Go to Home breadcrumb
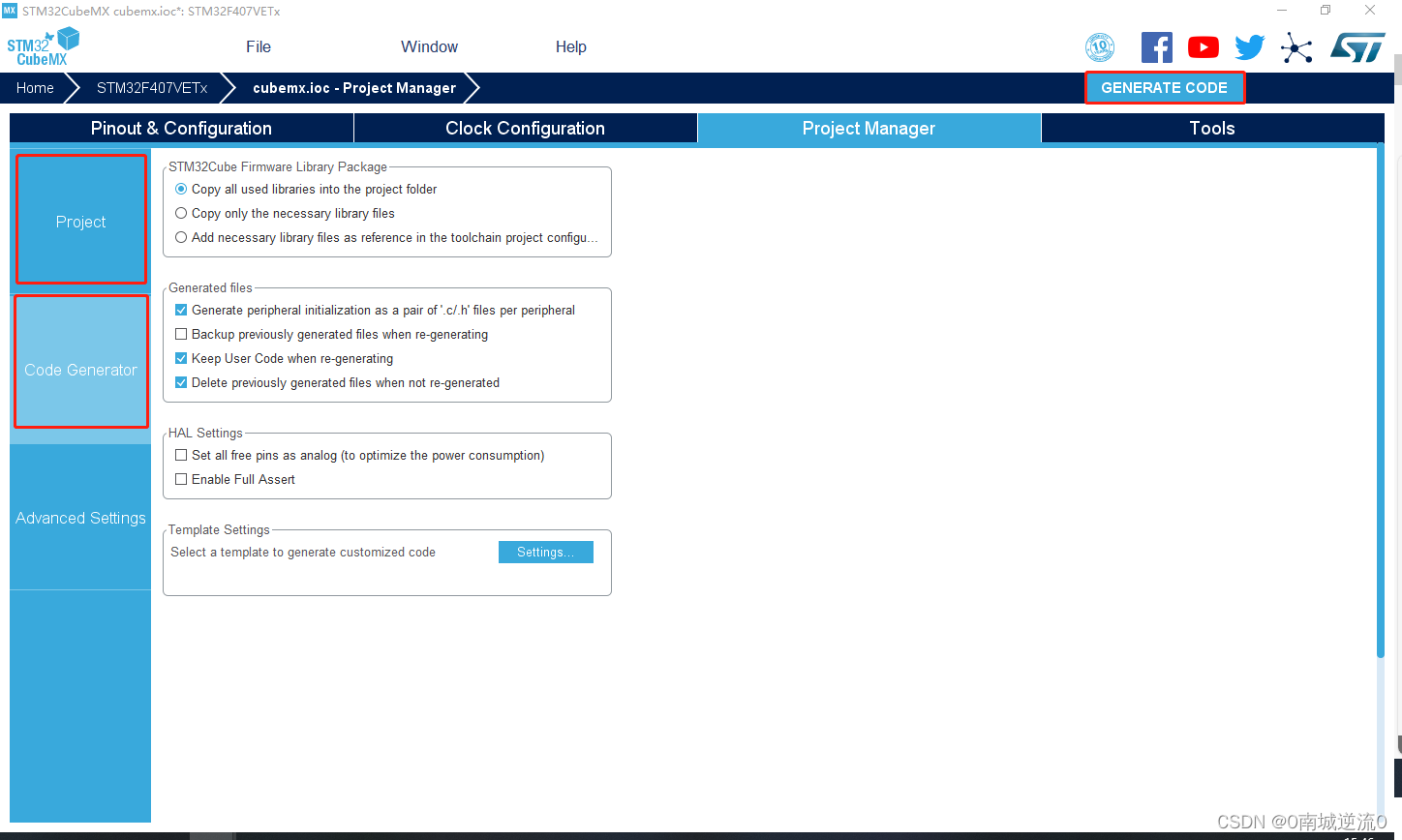Screen dimensions: 1402x840 (35, 87)
